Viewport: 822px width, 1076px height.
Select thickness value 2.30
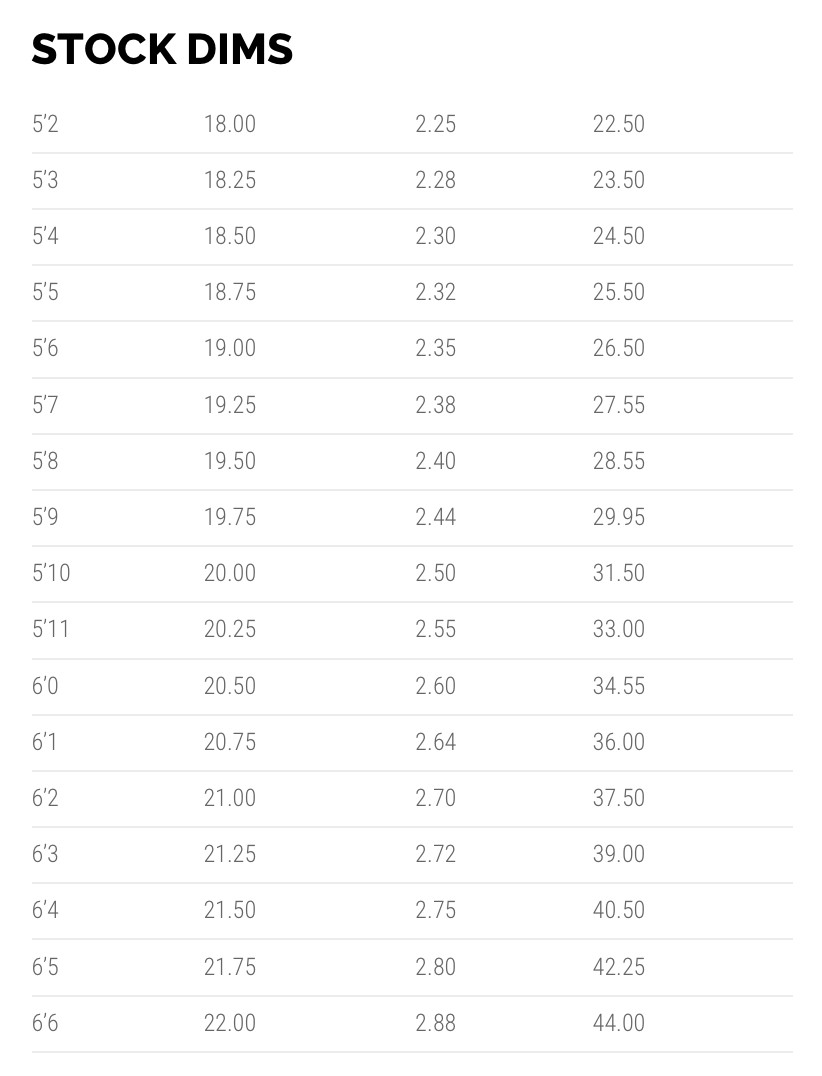(x=435, y=236)
